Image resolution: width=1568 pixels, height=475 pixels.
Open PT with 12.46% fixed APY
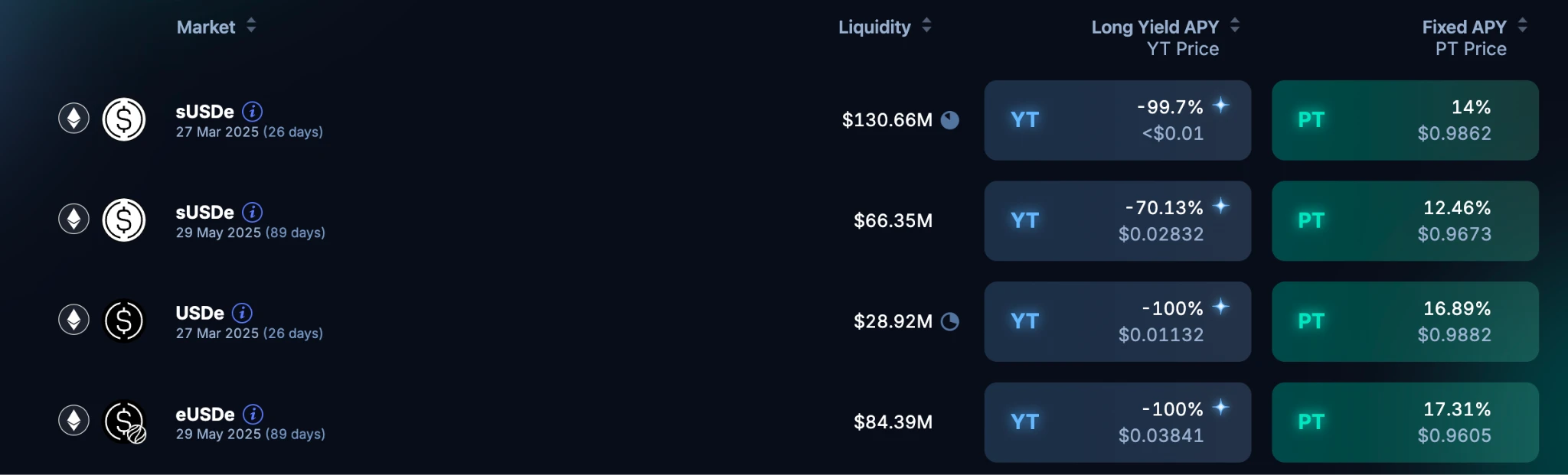[x=1405, y=221]
